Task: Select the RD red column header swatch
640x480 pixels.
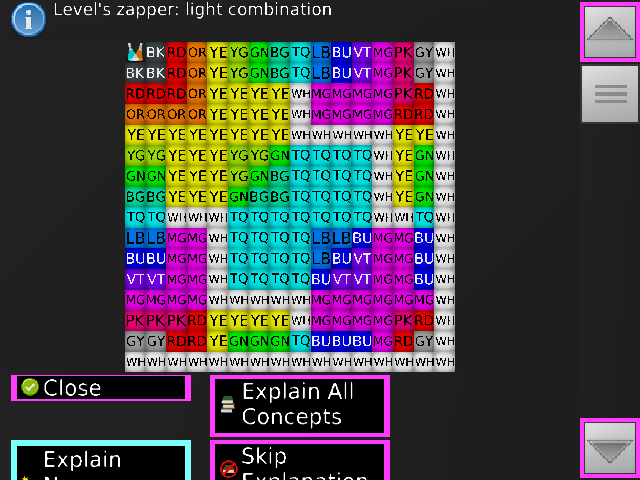Action: pos(176,51)
